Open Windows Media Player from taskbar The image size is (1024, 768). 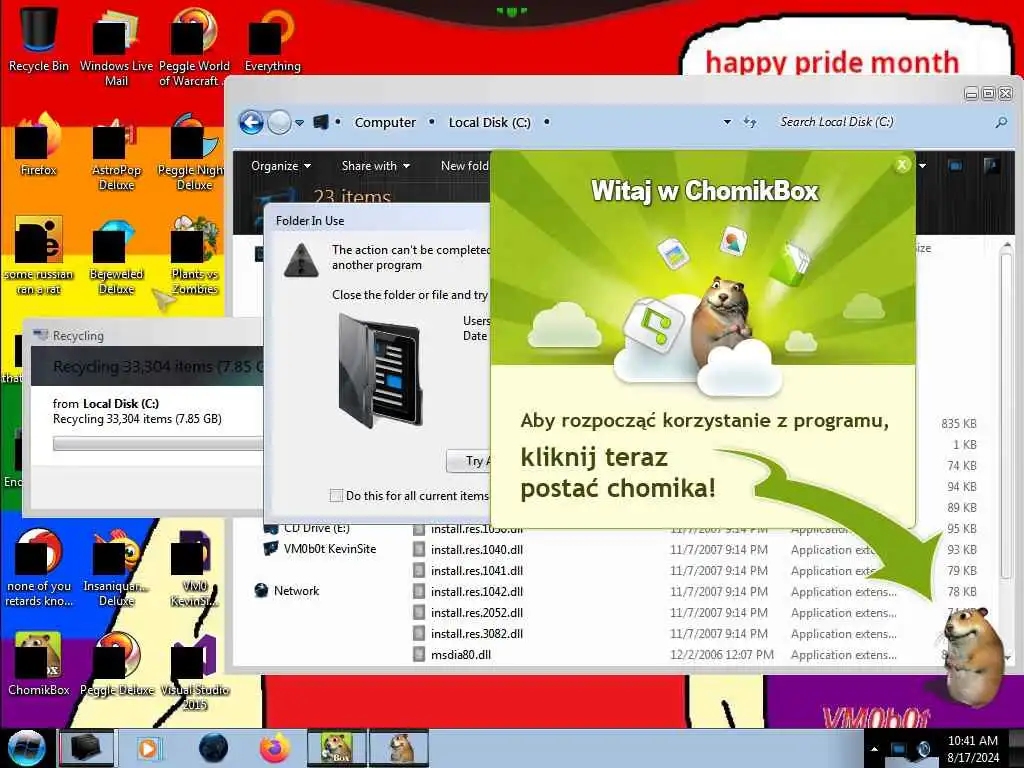[x=149, y=748]
